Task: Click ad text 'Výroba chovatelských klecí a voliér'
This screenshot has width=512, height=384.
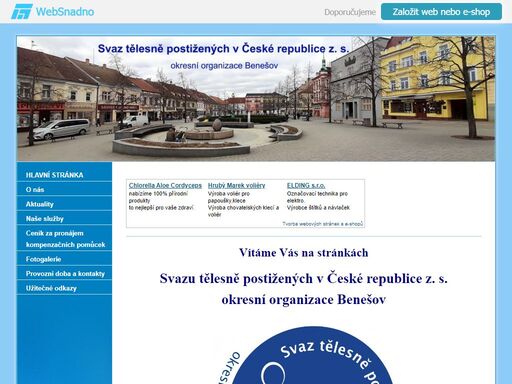Action: [243, 211]
